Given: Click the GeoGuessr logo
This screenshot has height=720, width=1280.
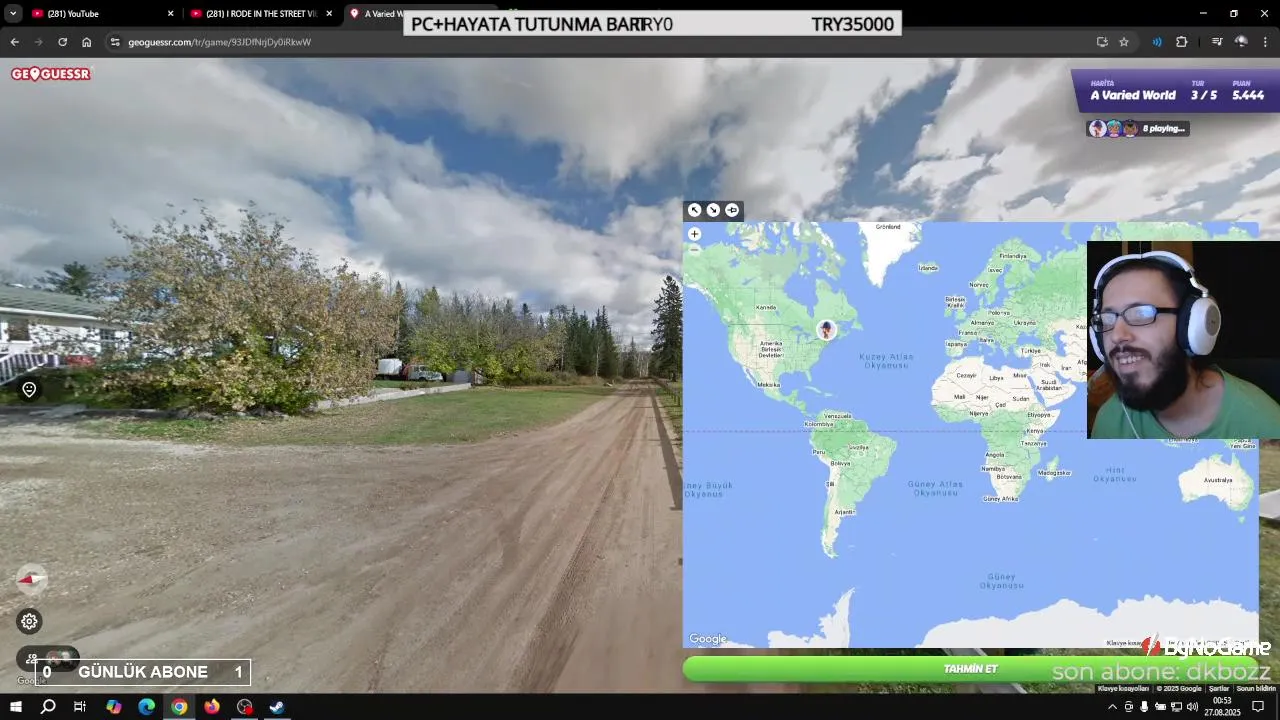Looking at the screenshot, I should [51, 74].
